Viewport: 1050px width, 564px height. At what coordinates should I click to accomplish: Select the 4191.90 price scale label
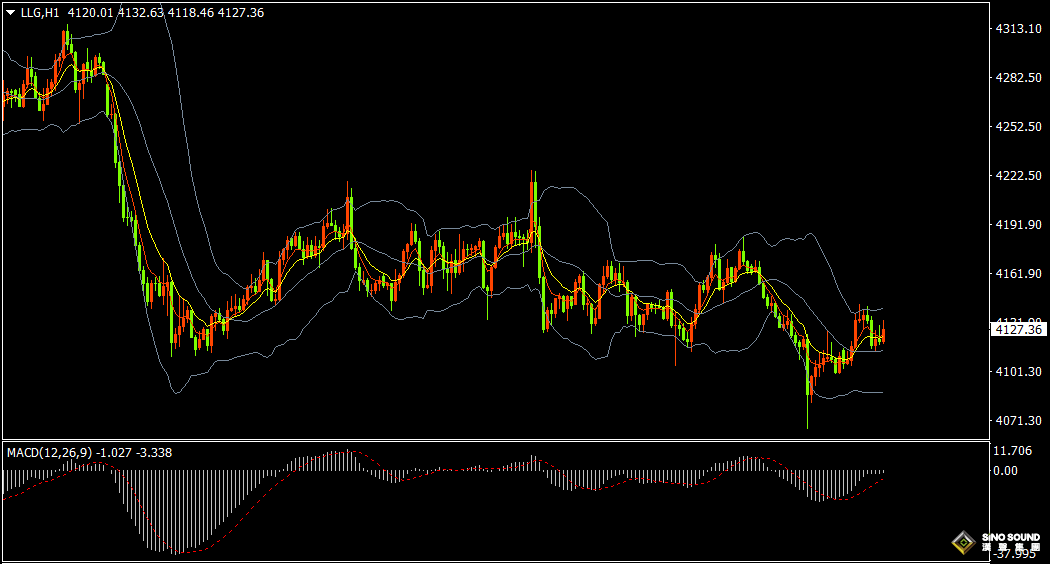point(1019,224)
